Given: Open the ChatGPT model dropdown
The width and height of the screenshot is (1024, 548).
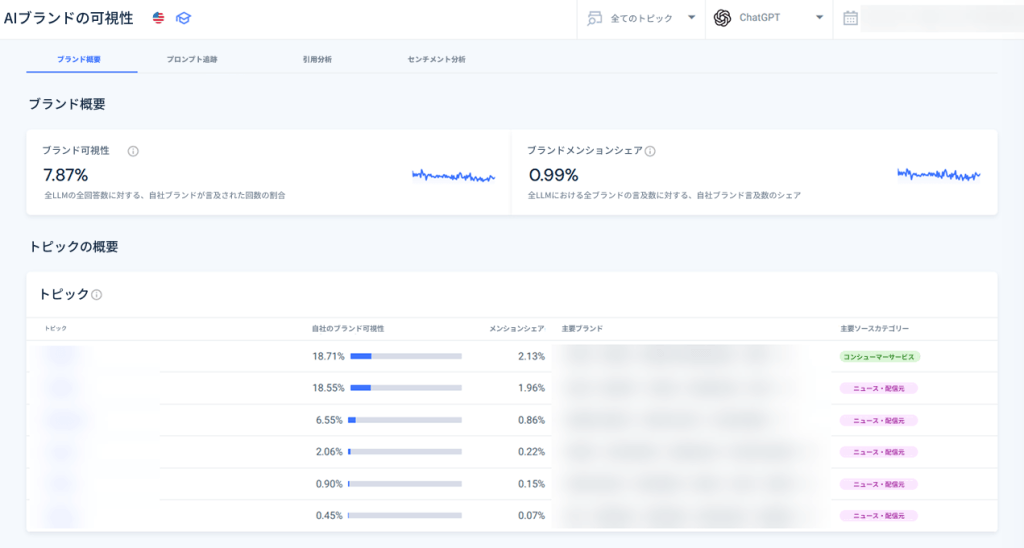Looking at the screenshot, I should point(769,18).
